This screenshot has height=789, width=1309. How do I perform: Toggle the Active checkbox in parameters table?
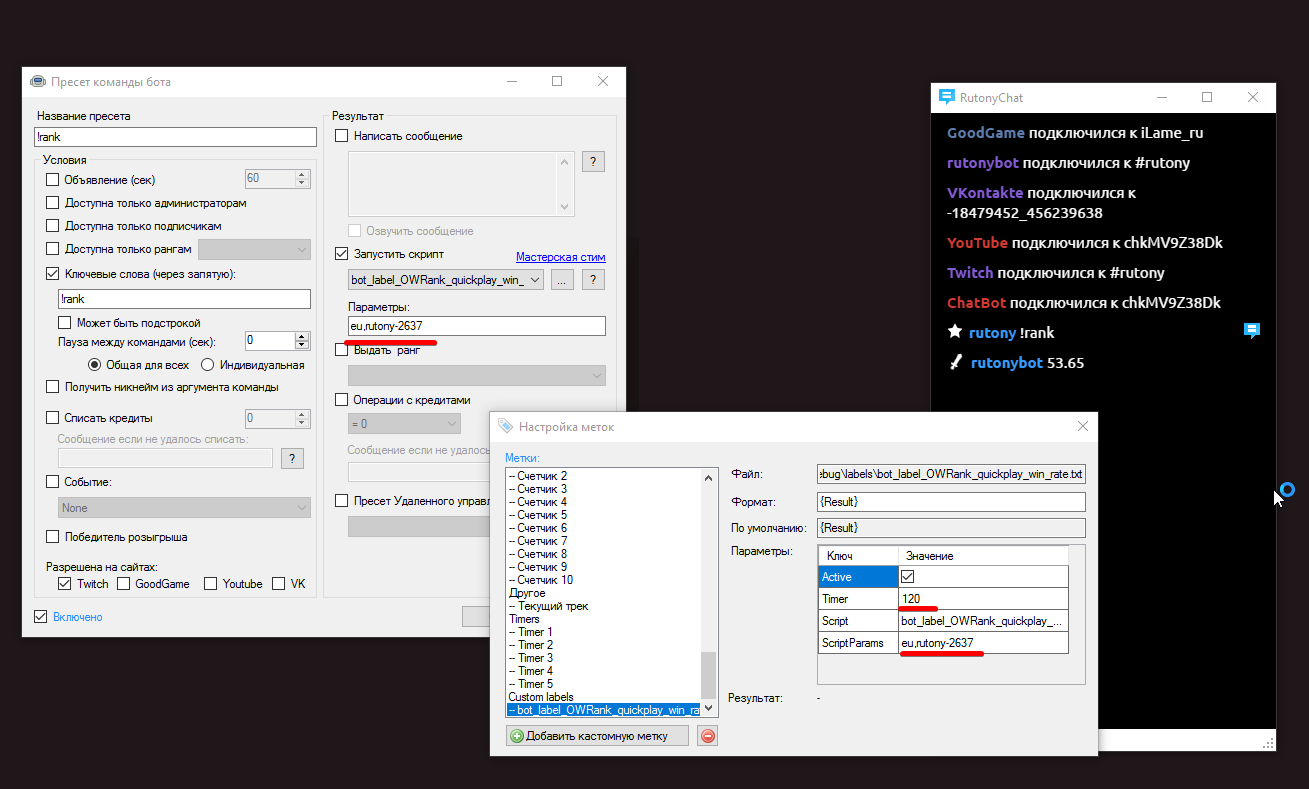pyautogui.click(x=907, y=577)
